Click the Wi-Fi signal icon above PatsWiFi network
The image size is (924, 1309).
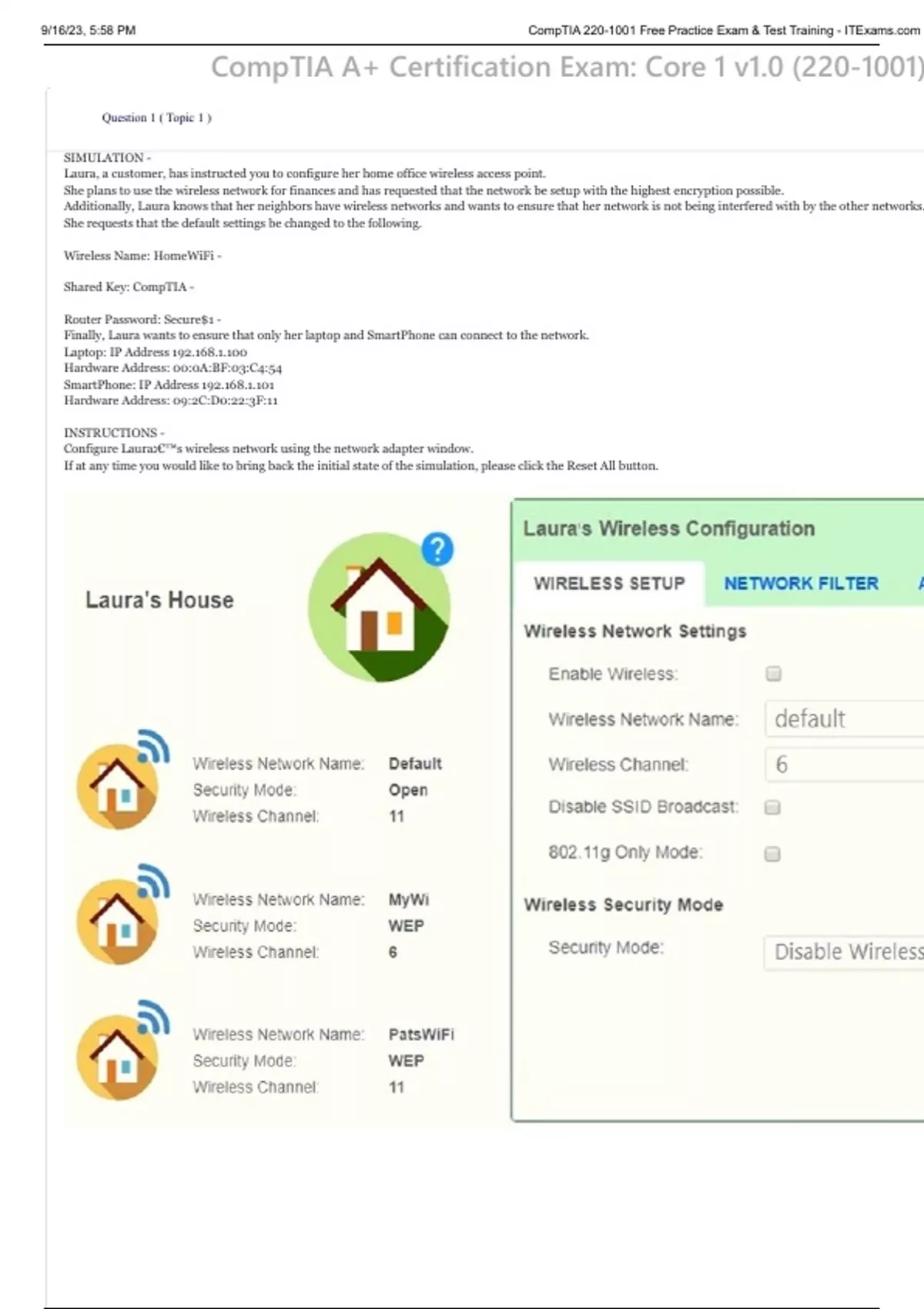(154, 1016)
